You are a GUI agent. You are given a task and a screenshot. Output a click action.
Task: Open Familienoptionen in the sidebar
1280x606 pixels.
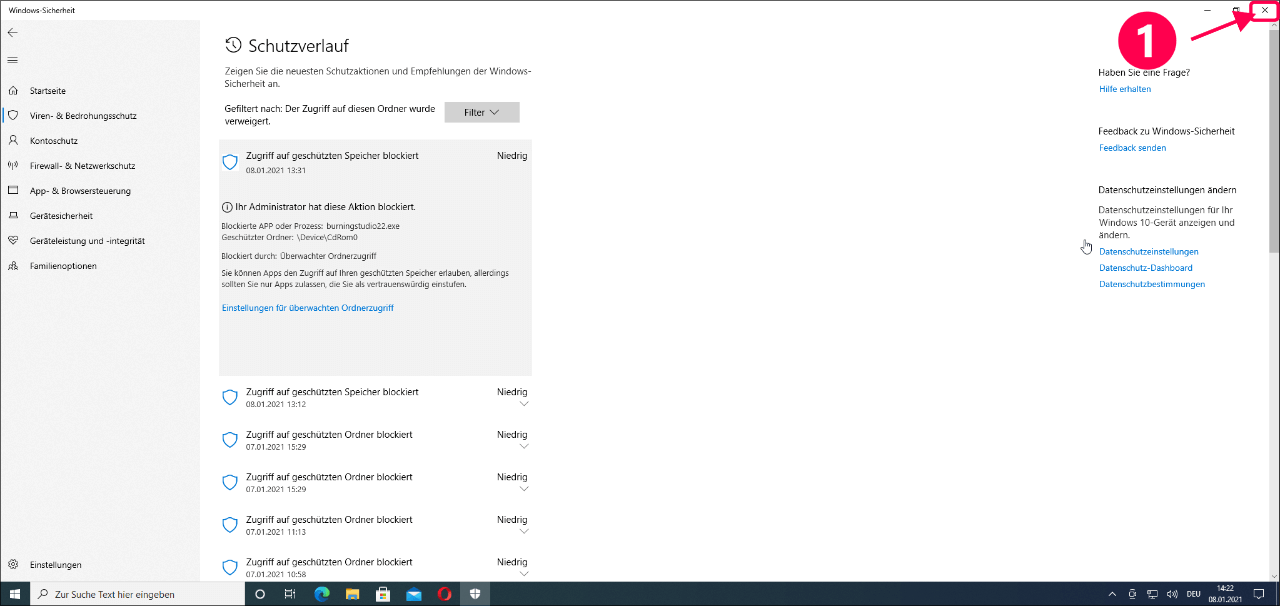tap(63, 265)
